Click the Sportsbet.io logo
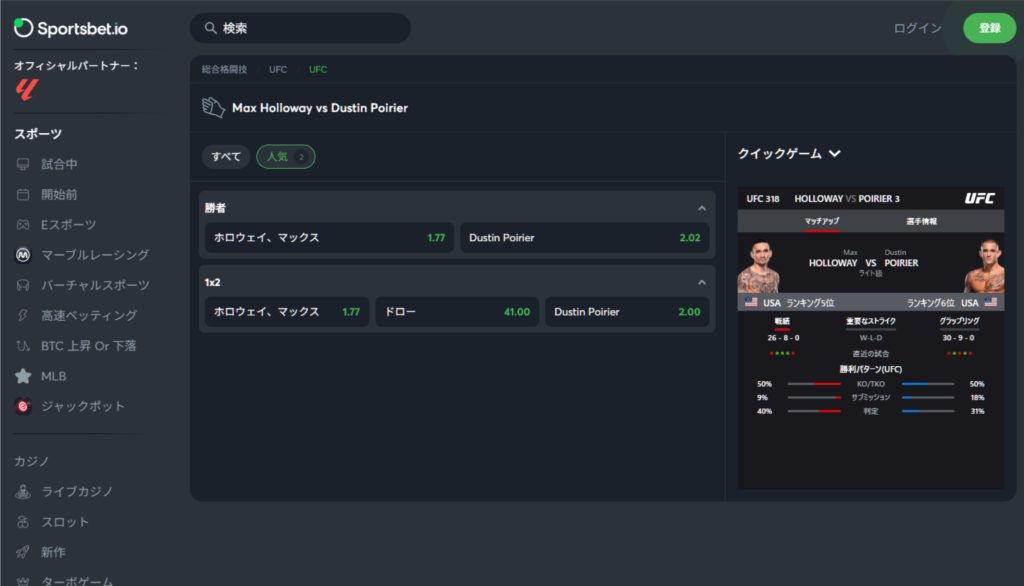1024x586 pixels. coord(71,28)
